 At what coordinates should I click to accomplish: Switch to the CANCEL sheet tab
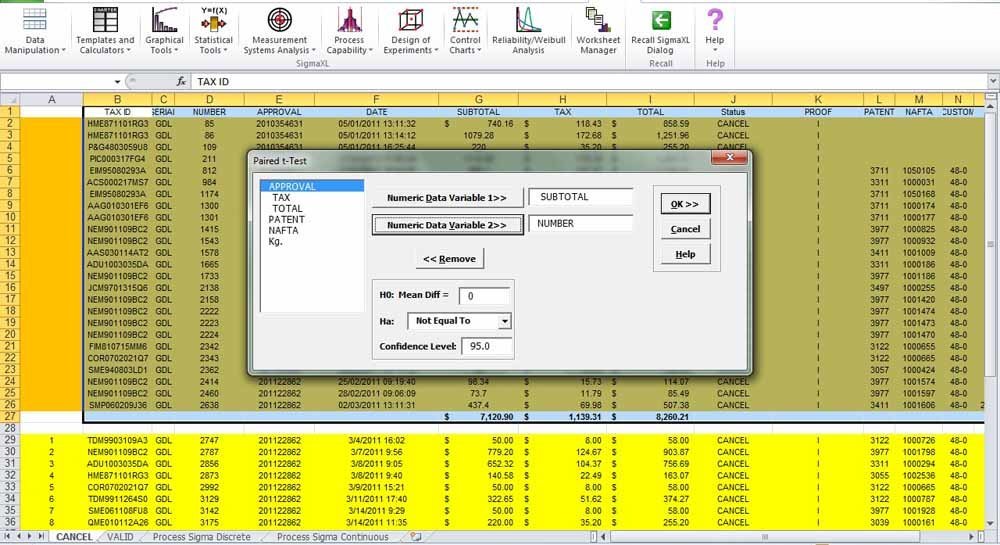[x=74, y=537]
